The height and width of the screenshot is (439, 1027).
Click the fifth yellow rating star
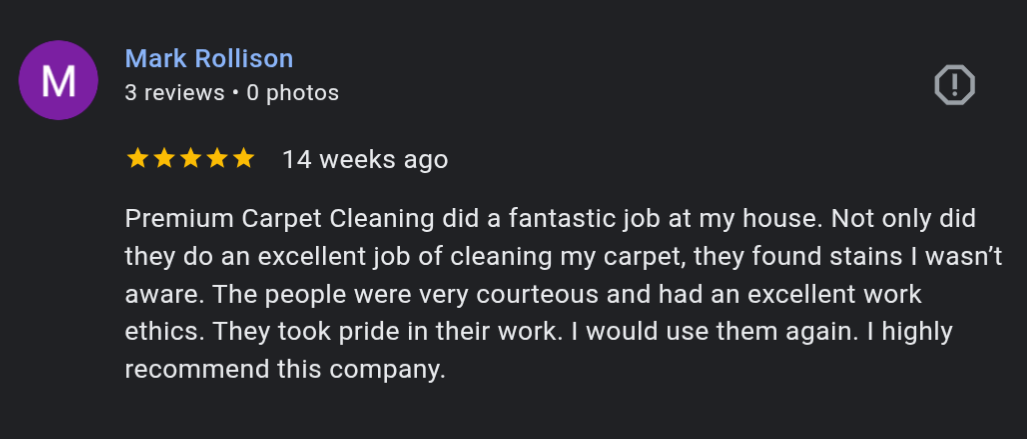(x=243, y=159)
